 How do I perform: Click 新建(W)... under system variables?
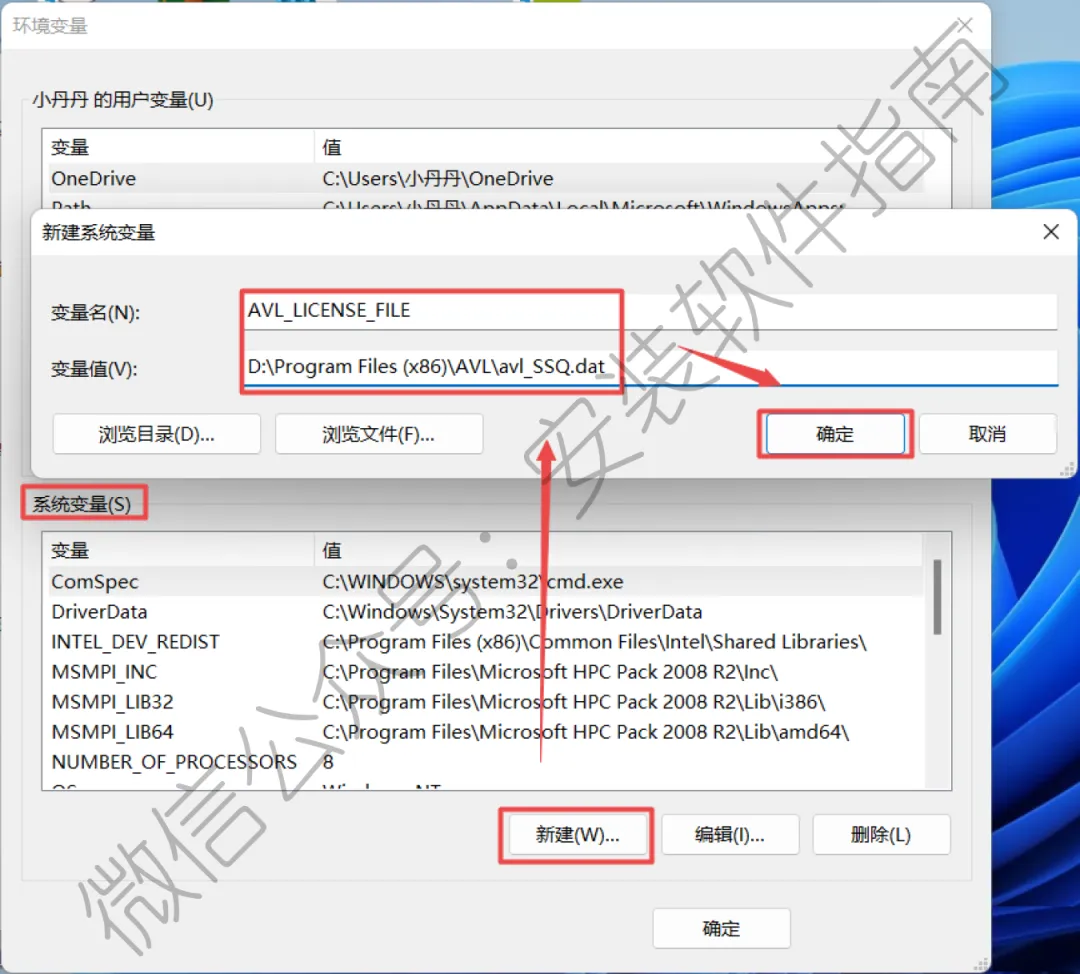[577, 835]
